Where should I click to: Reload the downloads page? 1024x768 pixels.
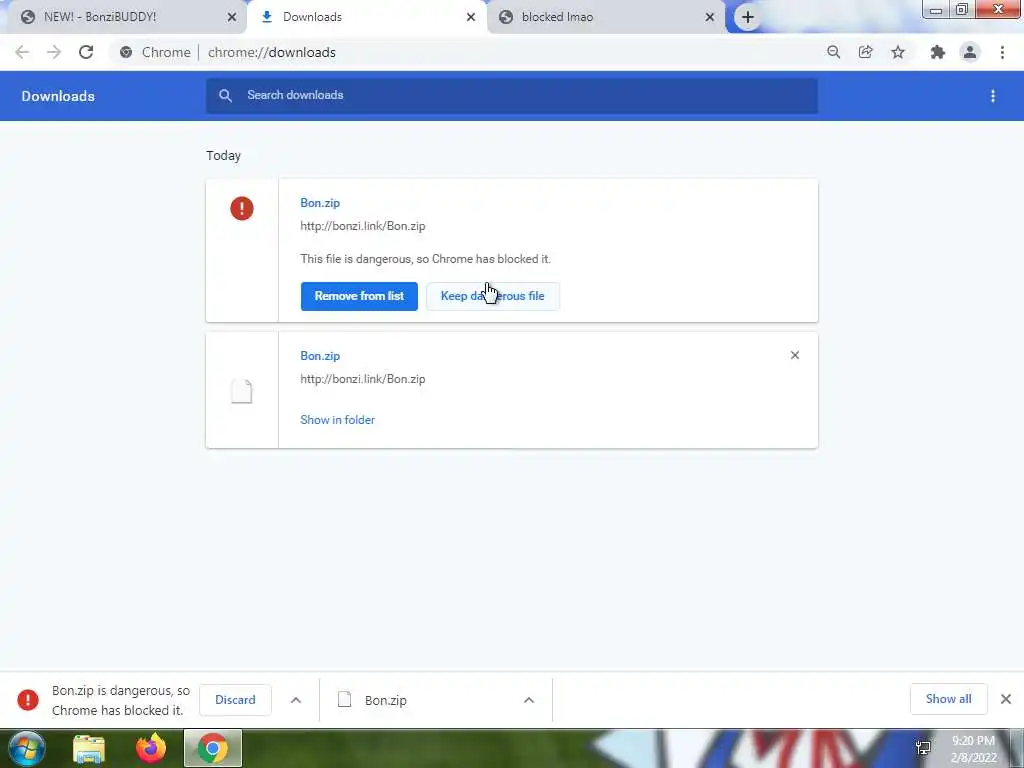[86, 52]
